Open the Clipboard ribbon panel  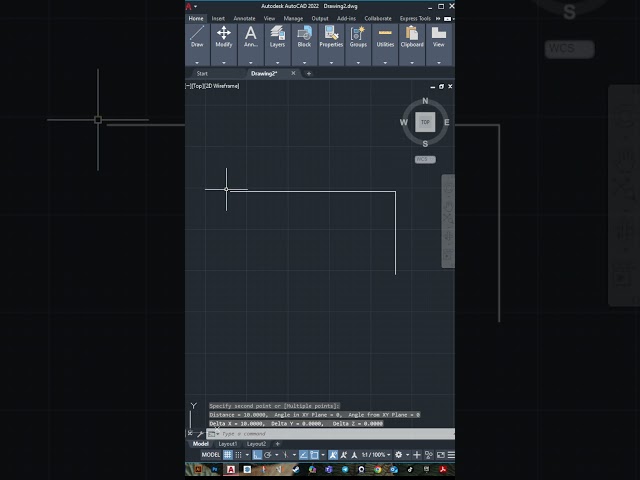412,44
